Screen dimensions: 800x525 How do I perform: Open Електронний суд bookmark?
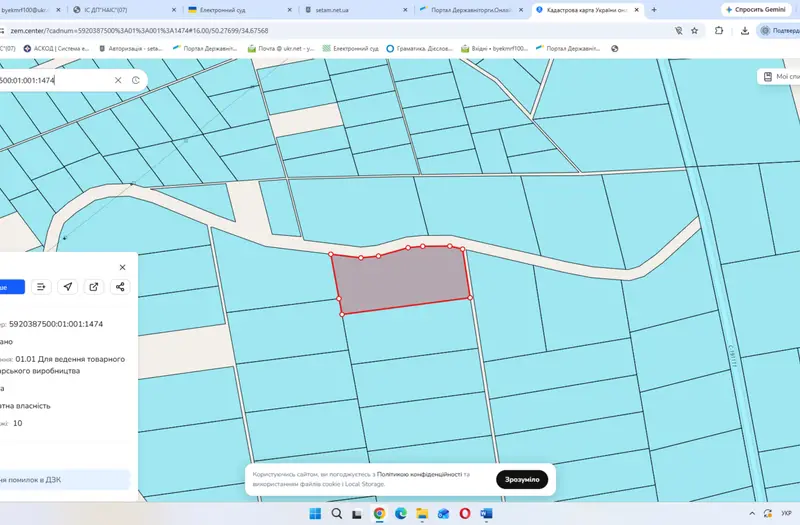[351, 48]
